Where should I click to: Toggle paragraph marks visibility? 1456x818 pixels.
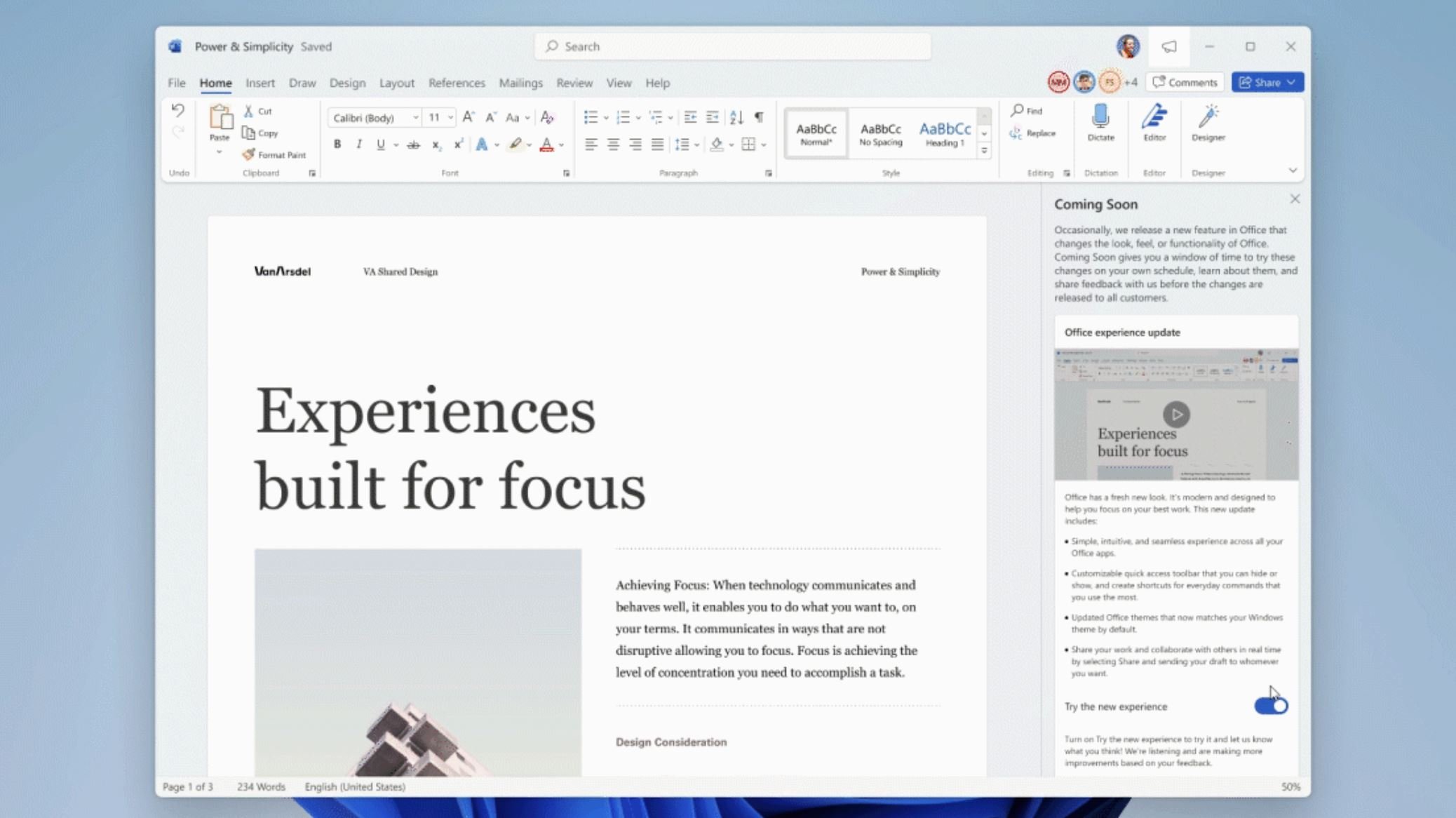(x=758, y=117)
